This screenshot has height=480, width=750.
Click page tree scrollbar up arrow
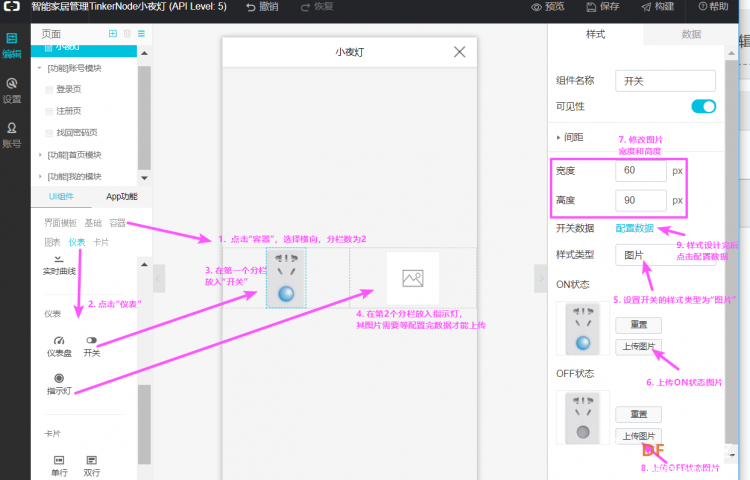pyautogui.click(x=144, y=53)
